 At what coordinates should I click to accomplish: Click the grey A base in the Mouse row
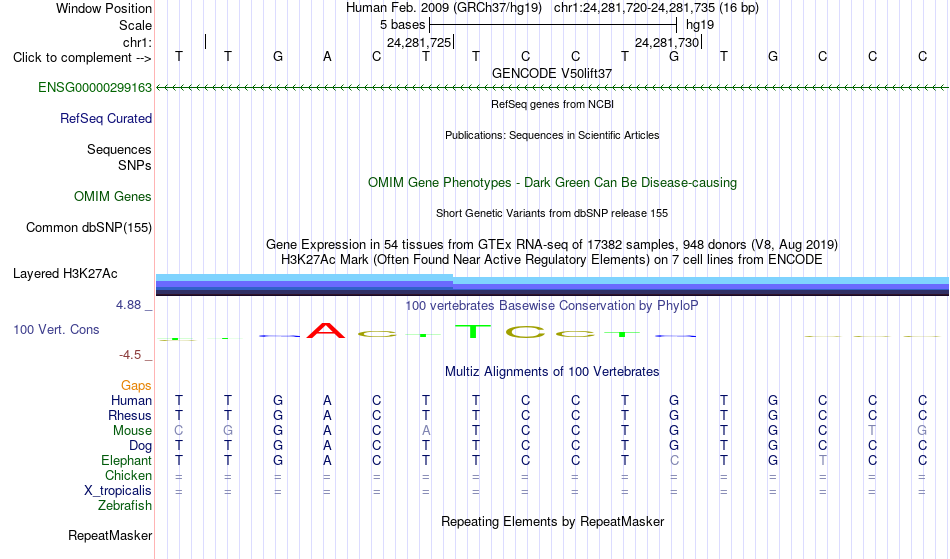[426, 431]
